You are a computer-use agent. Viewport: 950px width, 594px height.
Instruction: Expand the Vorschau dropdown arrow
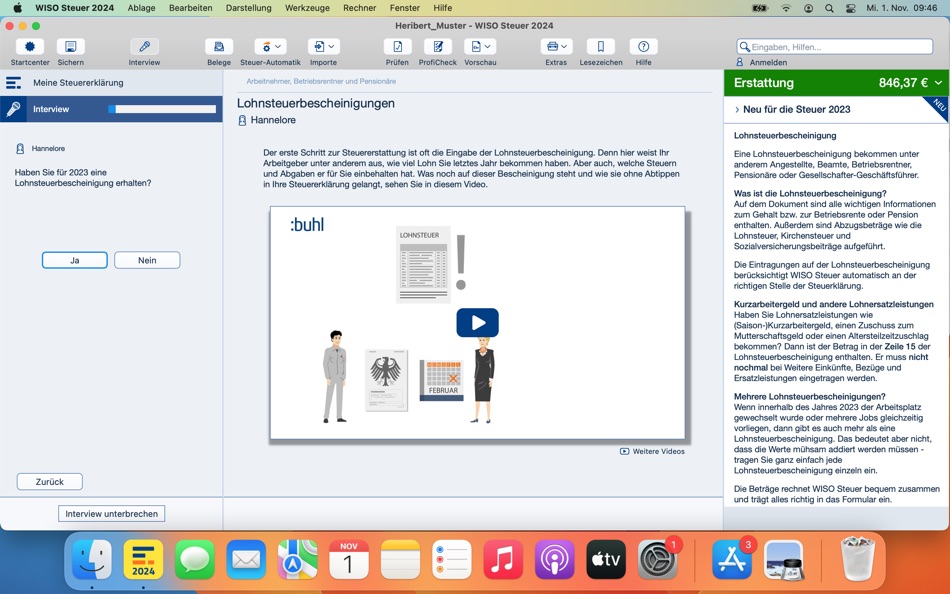click(488, 47)
